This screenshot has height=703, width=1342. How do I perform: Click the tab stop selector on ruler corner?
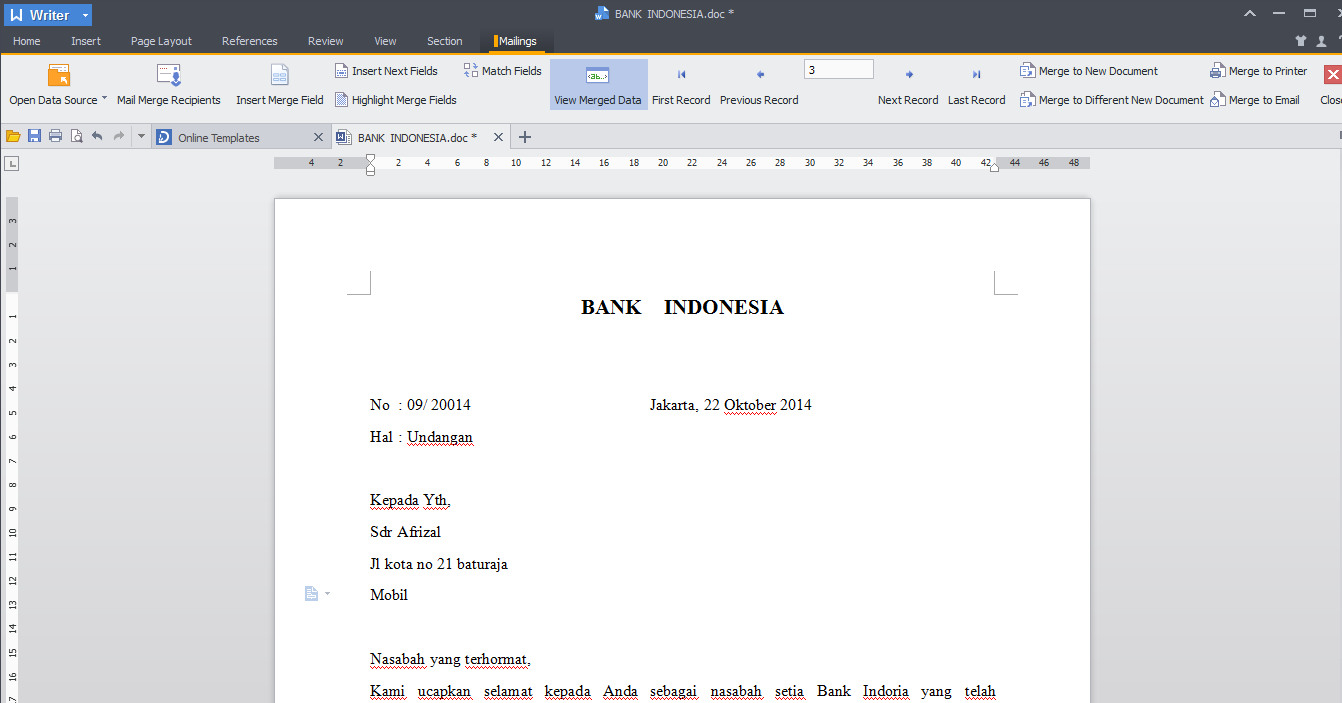[x=12, y=163]
